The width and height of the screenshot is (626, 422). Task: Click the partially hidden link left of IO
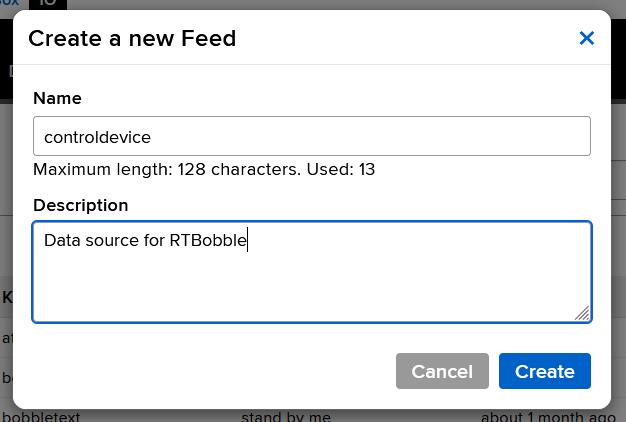click(10, 4)
